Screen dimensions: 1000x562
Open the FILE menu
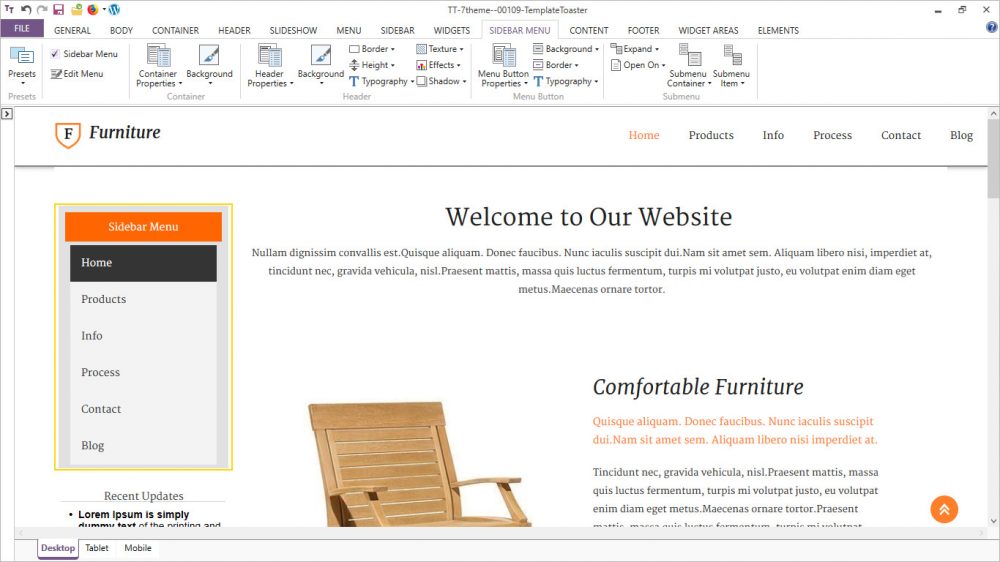[x=21, y=29]
